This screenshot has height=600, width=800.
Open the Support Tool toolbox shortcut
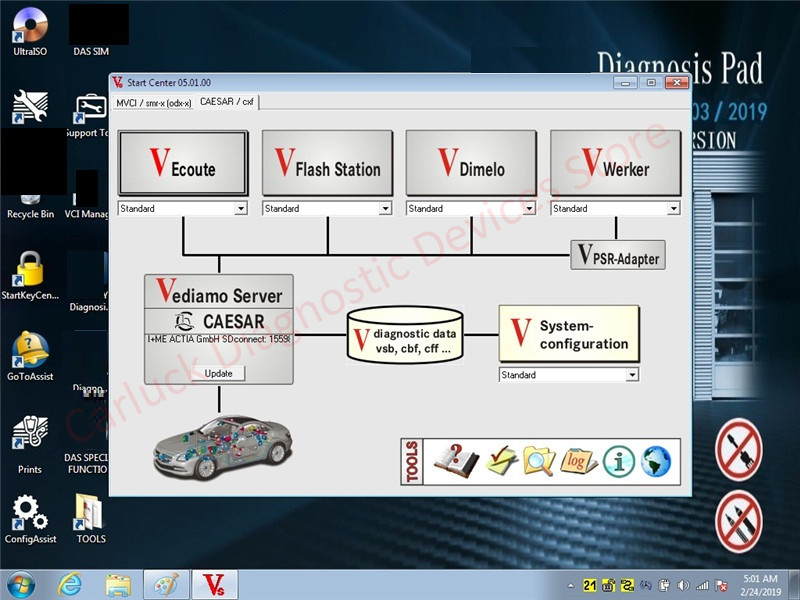click(x=90, y=116)
